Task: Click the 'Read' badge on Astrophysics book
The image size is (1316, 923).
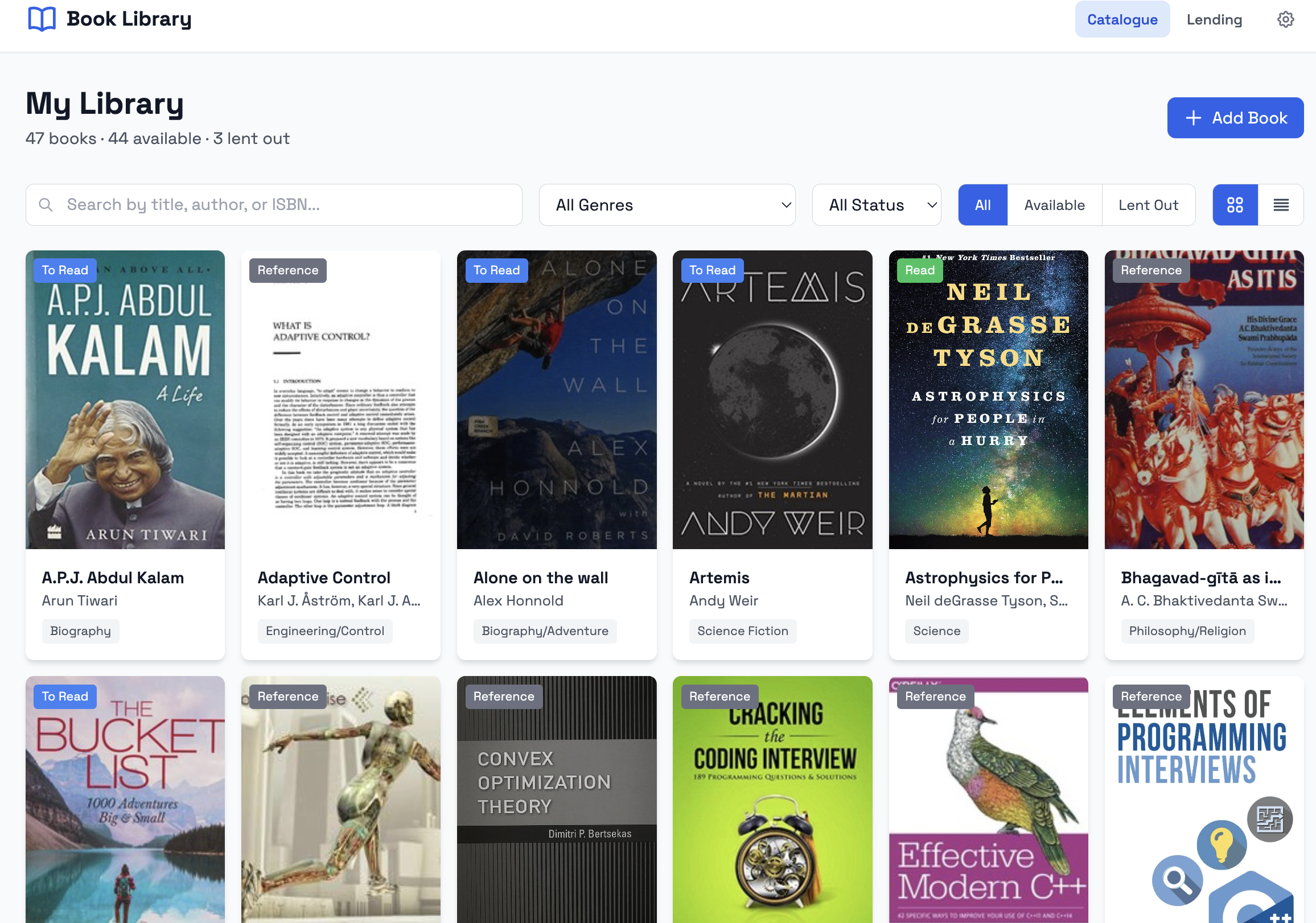Action: pos(919,270)
